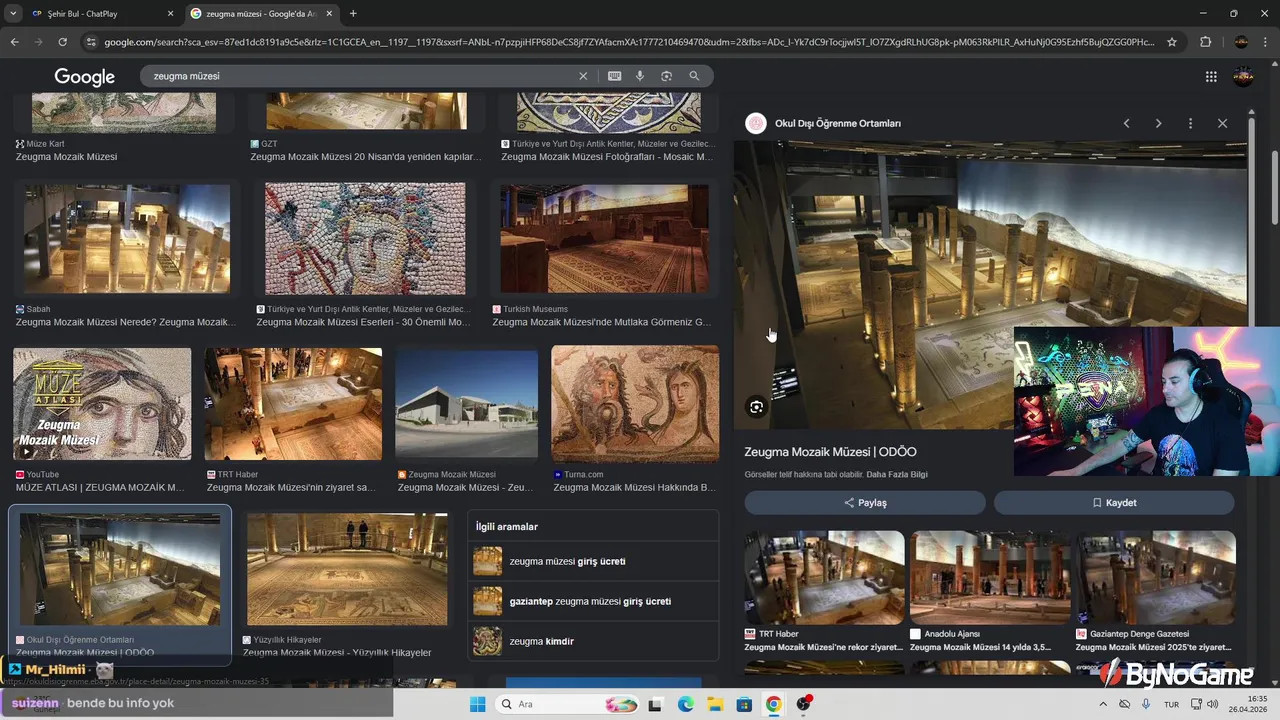The width and height of the screenshot is (1280, 720).
Task: Search zeugma kimdir suggestion
Action: coord(593,641)
